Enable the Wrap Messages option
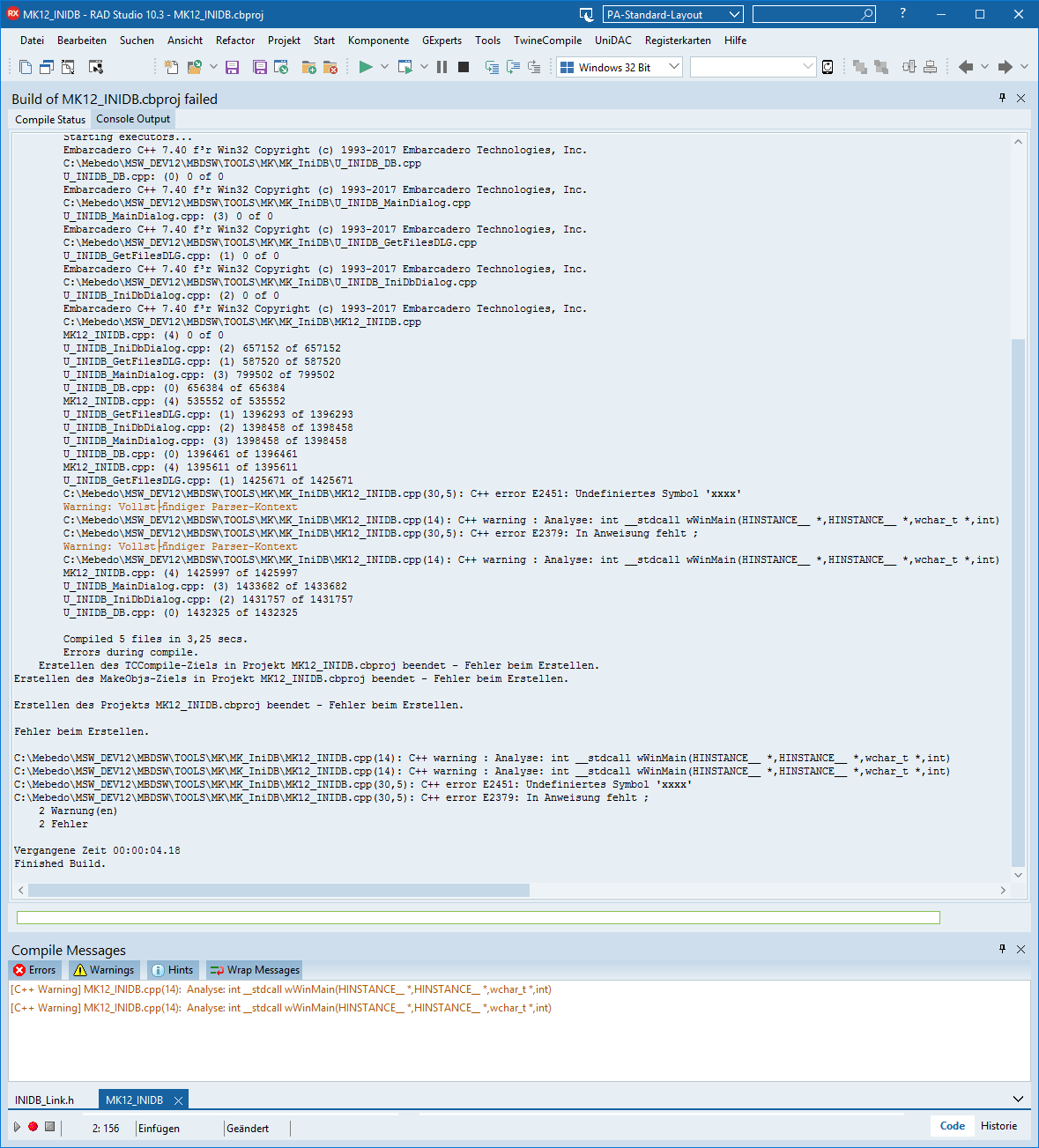 click(255, 970)
